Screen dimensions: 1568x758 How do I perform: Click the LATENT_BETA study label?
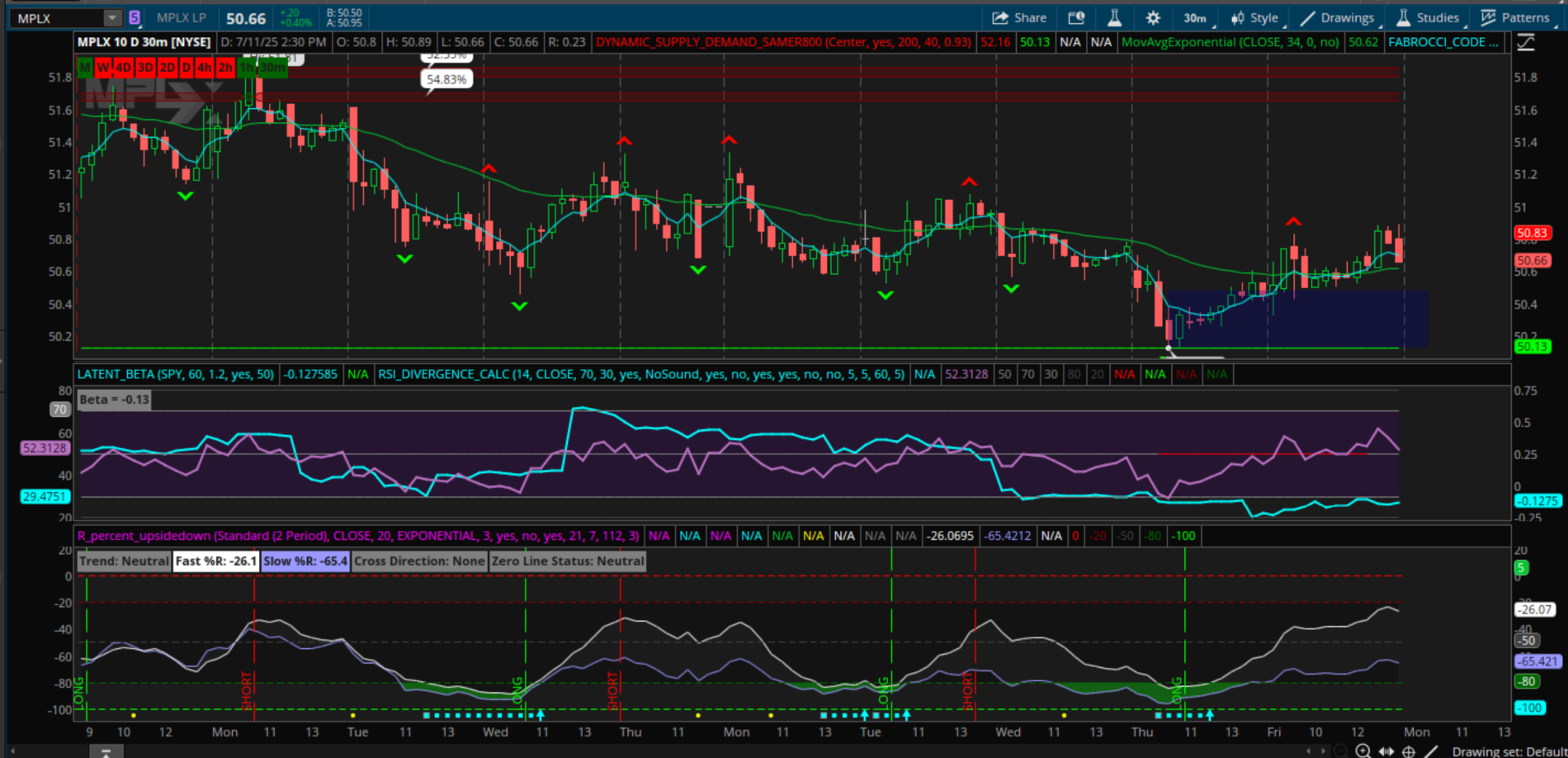(x=176, y=374)
